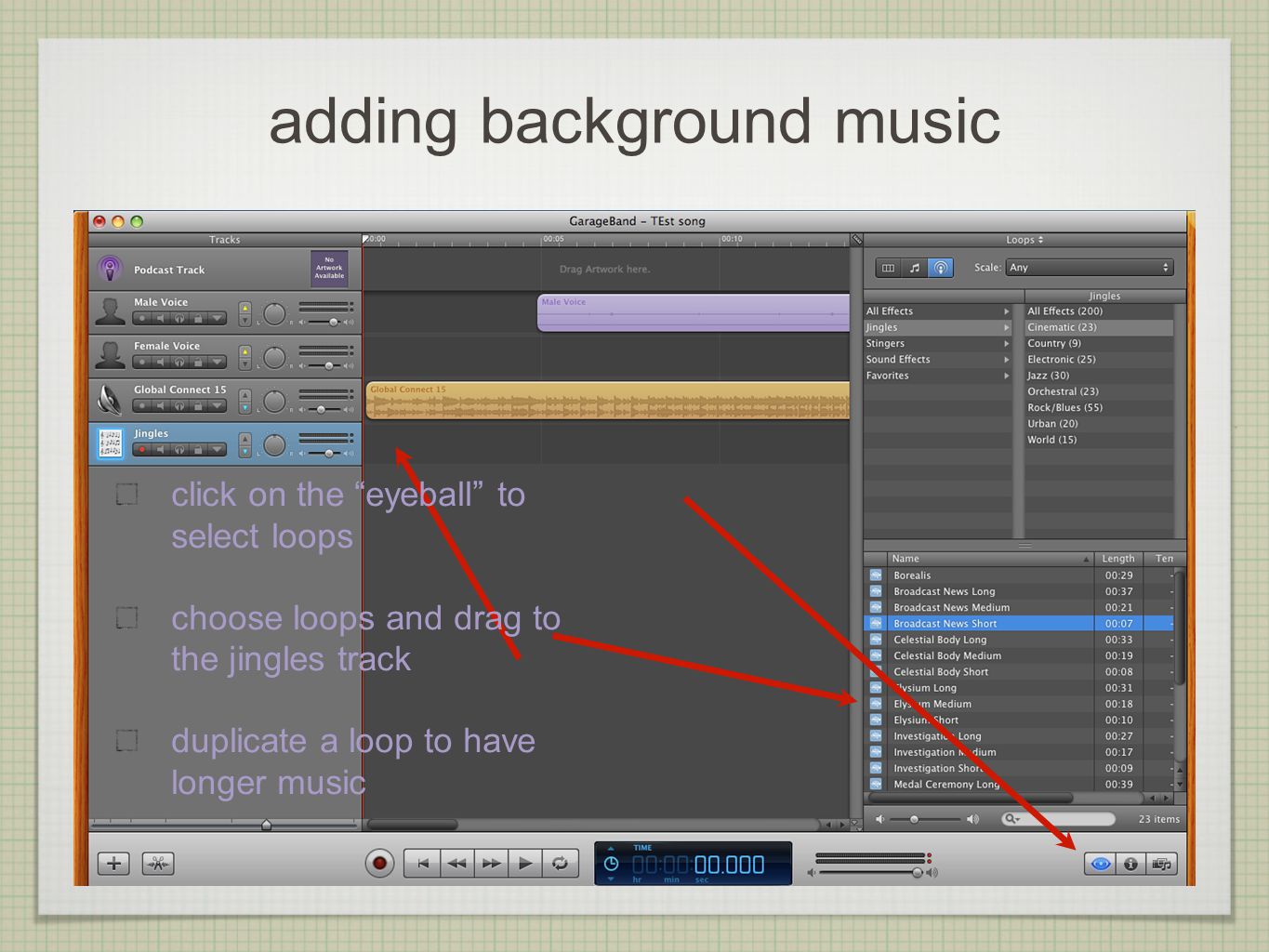Select Country (9) subcategory
The height and width of the screenshot is (952, 1269).
point(1099,344)
